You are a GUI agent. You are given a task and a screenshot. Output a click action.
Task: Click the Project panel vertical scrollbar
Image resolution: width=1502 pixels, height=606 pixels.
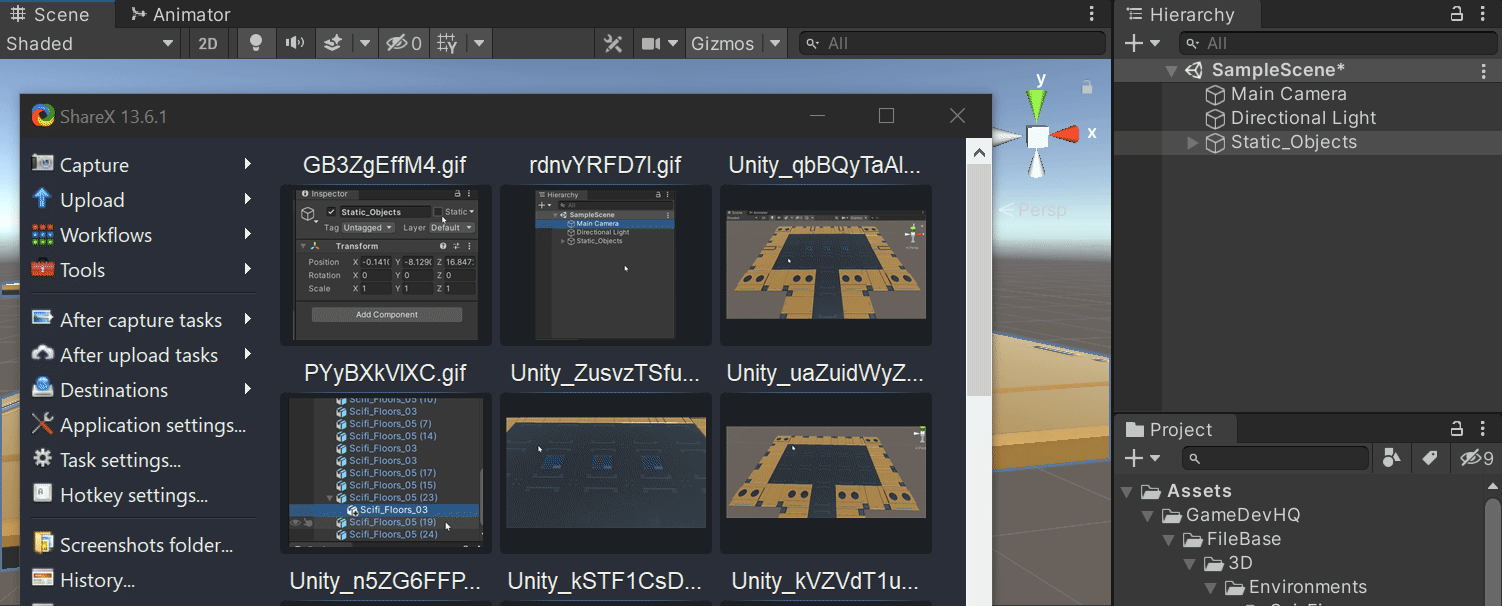tap(1491, 551)
